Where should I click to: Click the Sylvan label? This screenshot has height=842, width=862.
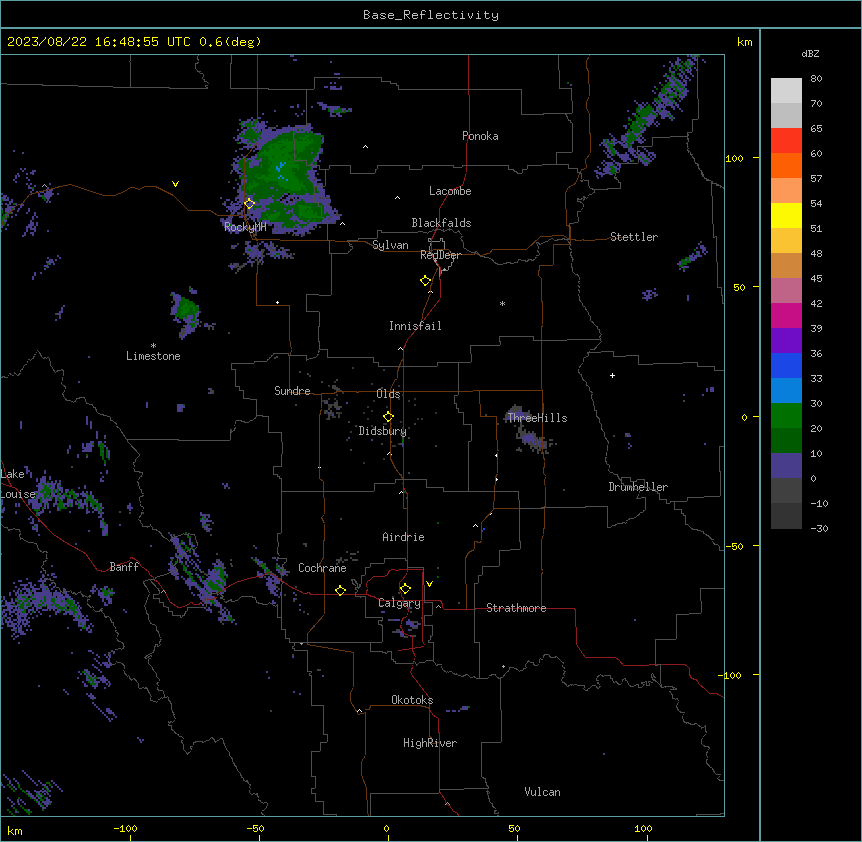pyautogui.click(x=390, y=245)
